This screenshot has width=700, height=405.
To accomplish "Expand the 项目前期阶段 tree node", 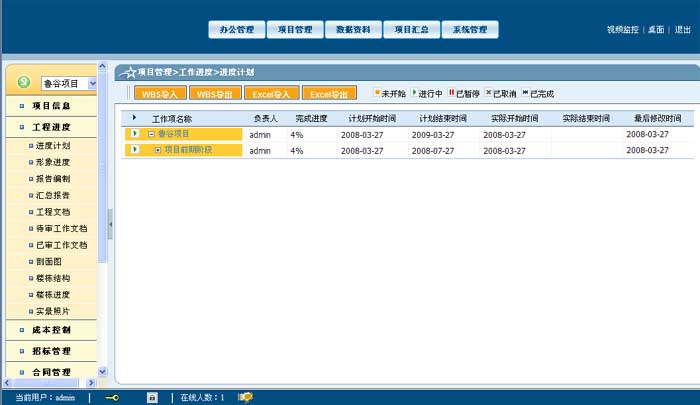I will pyautogui.click(x=158, y=151).
